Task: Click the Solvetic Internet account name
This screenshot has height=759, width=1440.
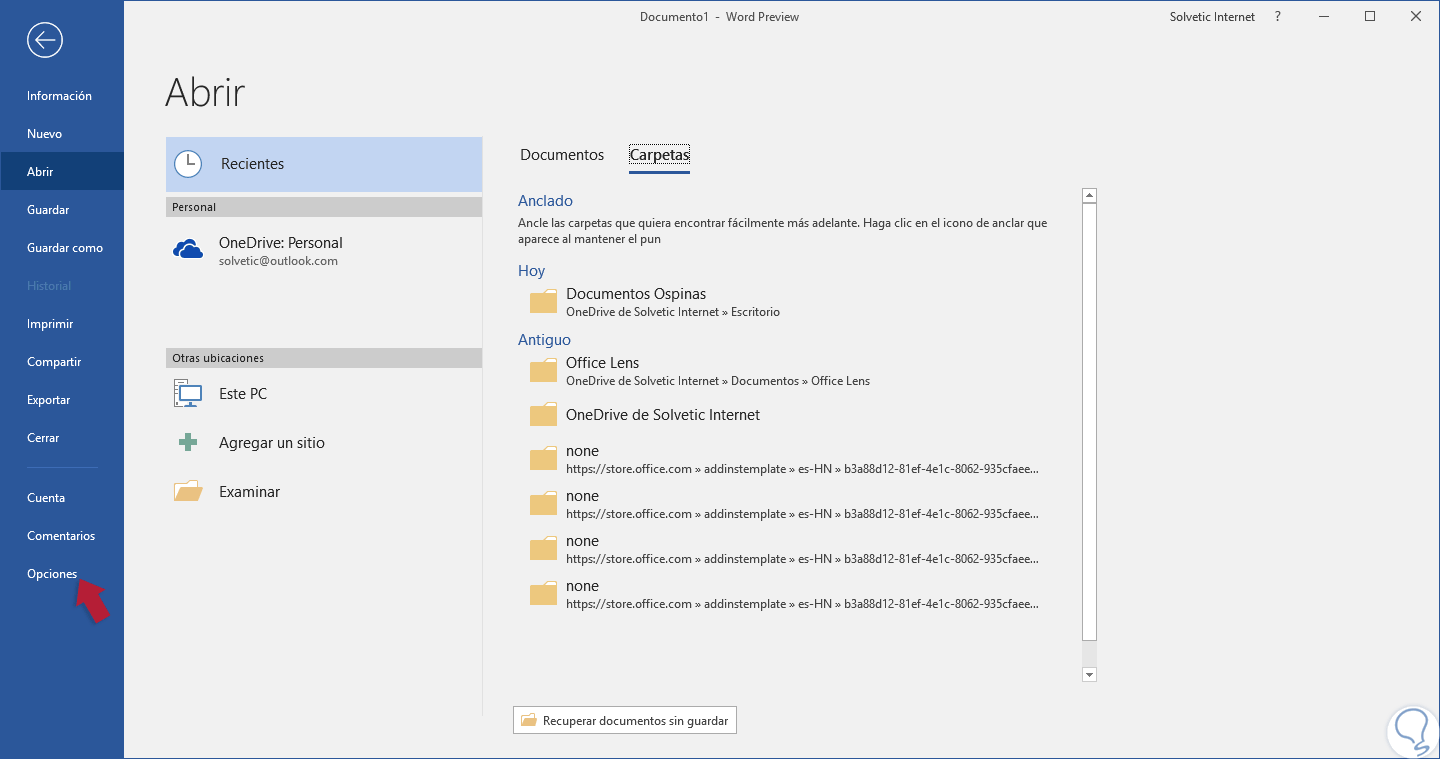Action: tap(1212, 17)
